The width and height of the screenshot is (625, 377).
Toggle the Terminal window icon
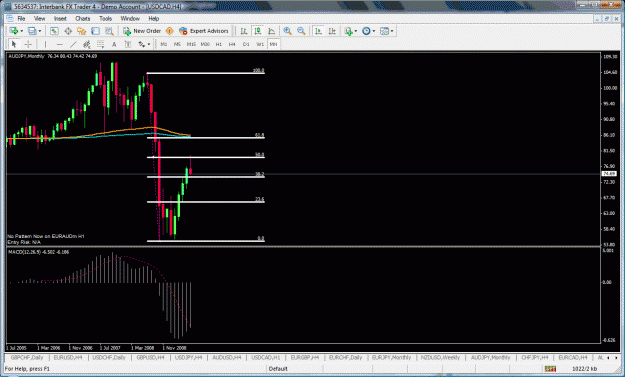(x=95, y=31)
